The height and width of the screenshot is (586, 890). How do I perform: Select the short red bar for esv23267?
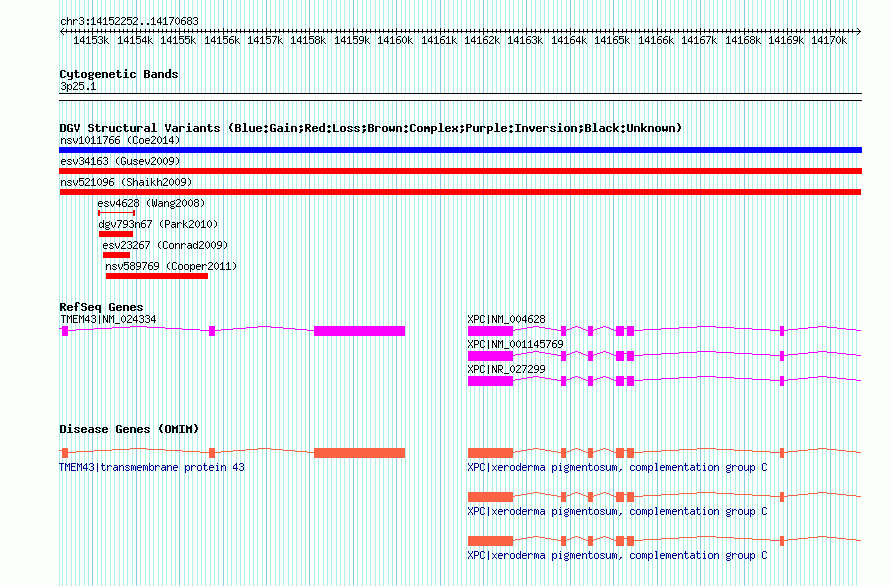coord(116,255)
